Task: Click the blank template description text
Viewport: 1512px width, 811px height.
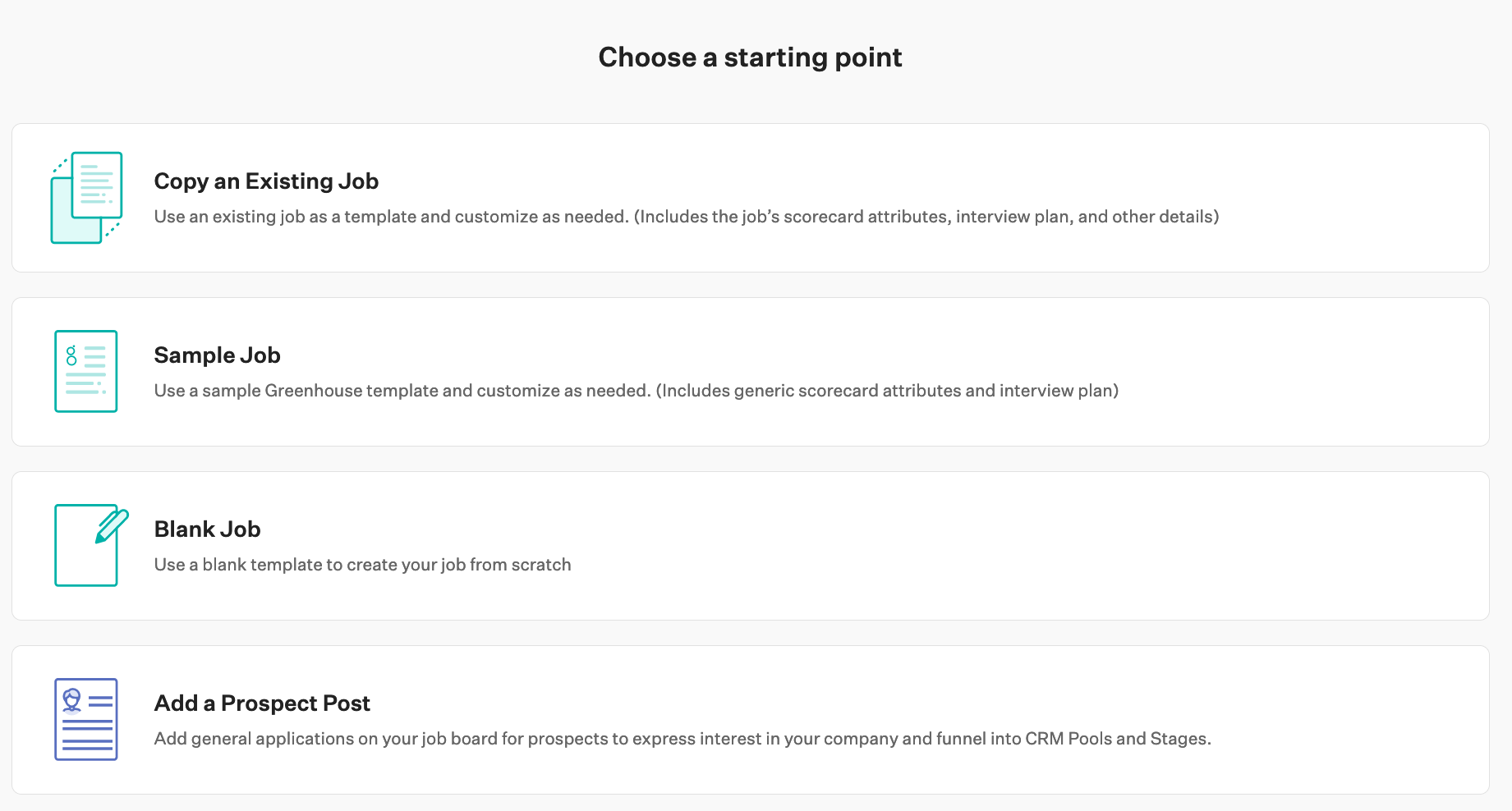Action: pos(362,565)
